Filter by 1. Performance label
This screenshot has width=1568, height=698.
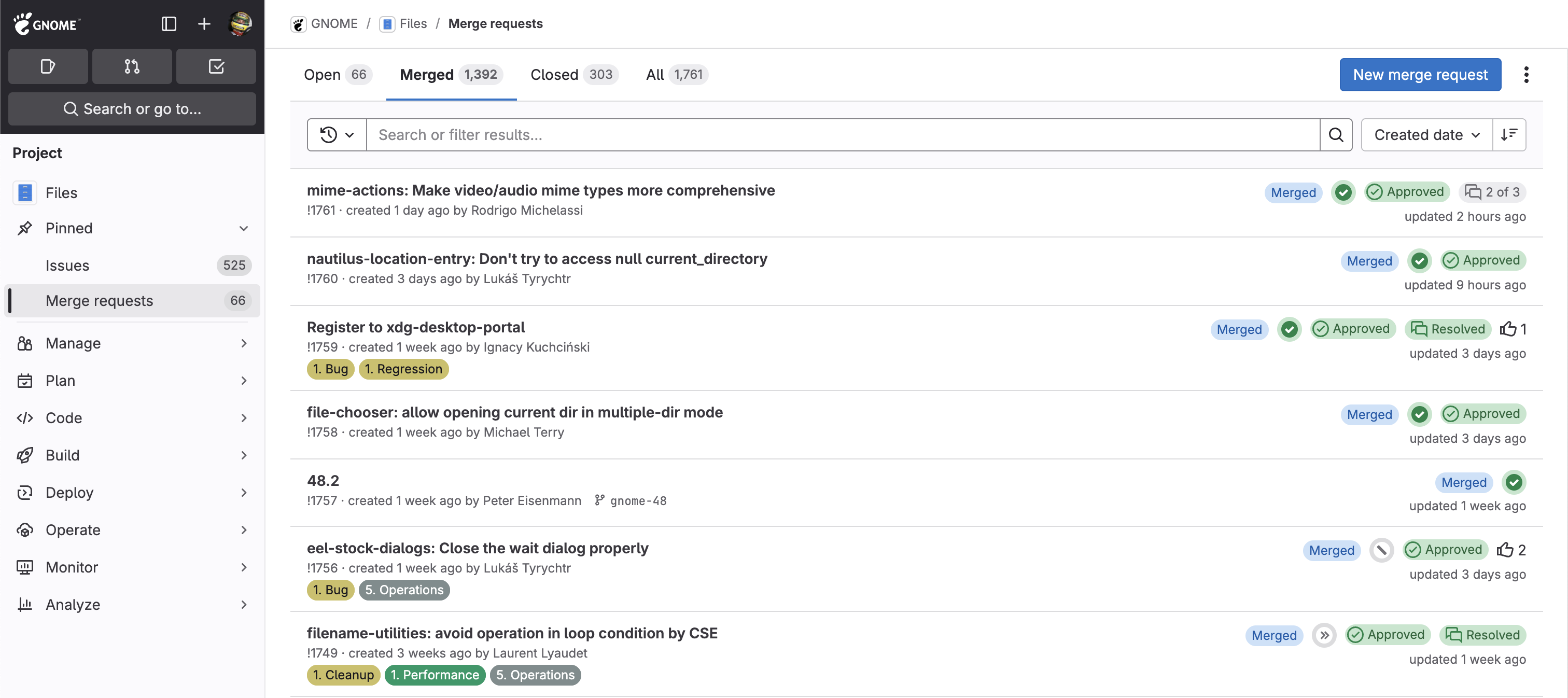click(435, 675)
